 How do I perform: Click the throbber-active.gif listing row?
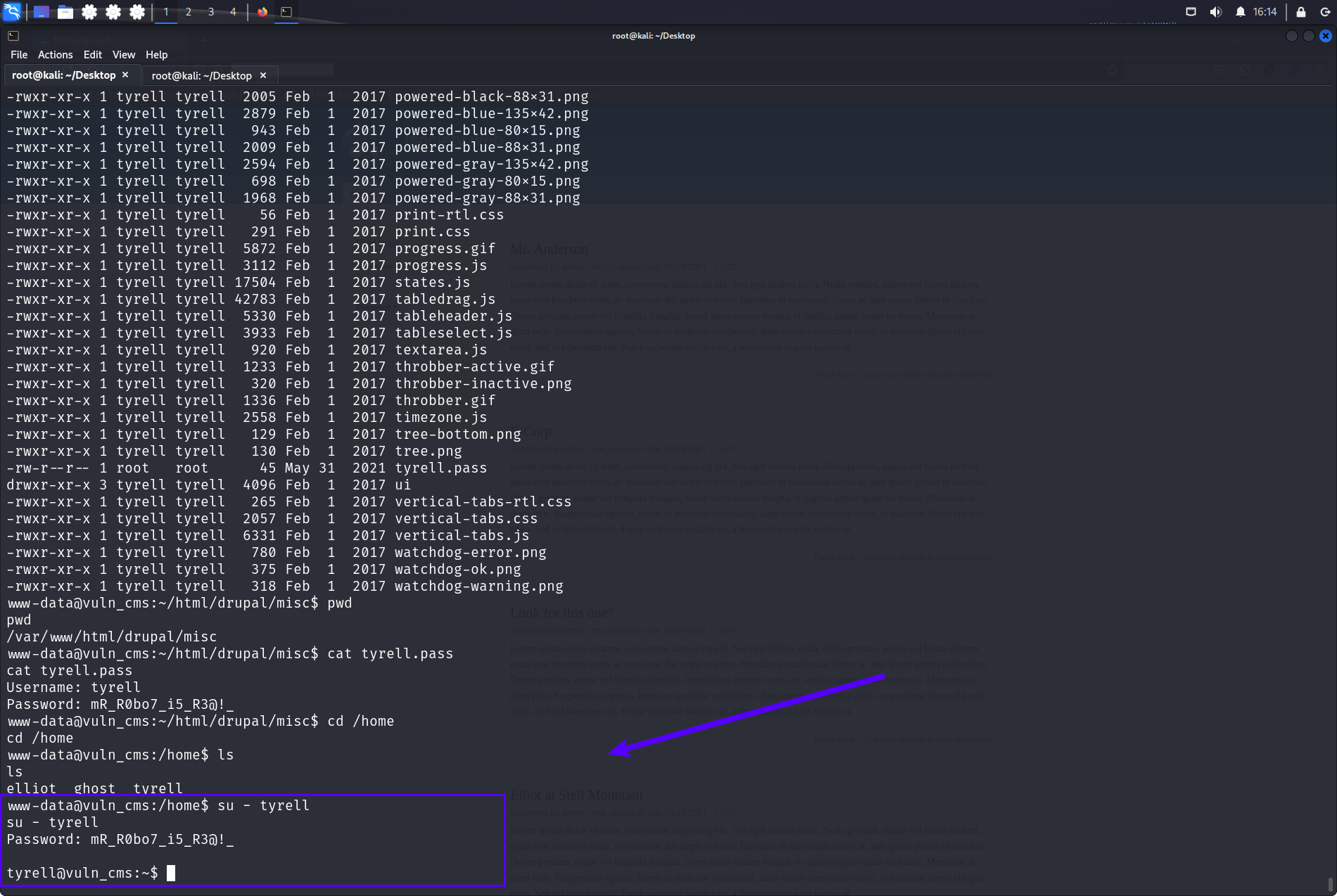[280, 366]
